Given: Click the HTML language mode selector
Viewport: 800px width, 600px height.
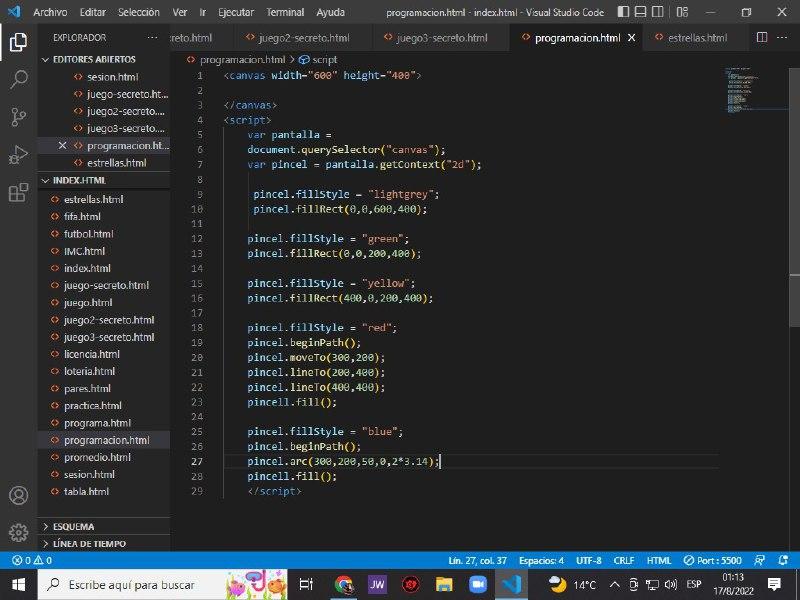Looking at the screenshot, I should coord(659,561).
